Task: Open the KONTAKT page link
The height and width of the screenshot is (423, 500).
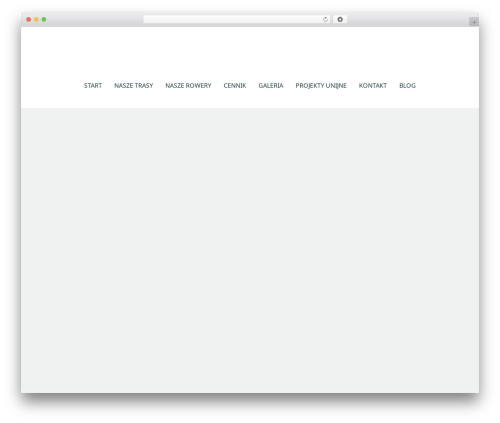Action: [x=373, y=86]
